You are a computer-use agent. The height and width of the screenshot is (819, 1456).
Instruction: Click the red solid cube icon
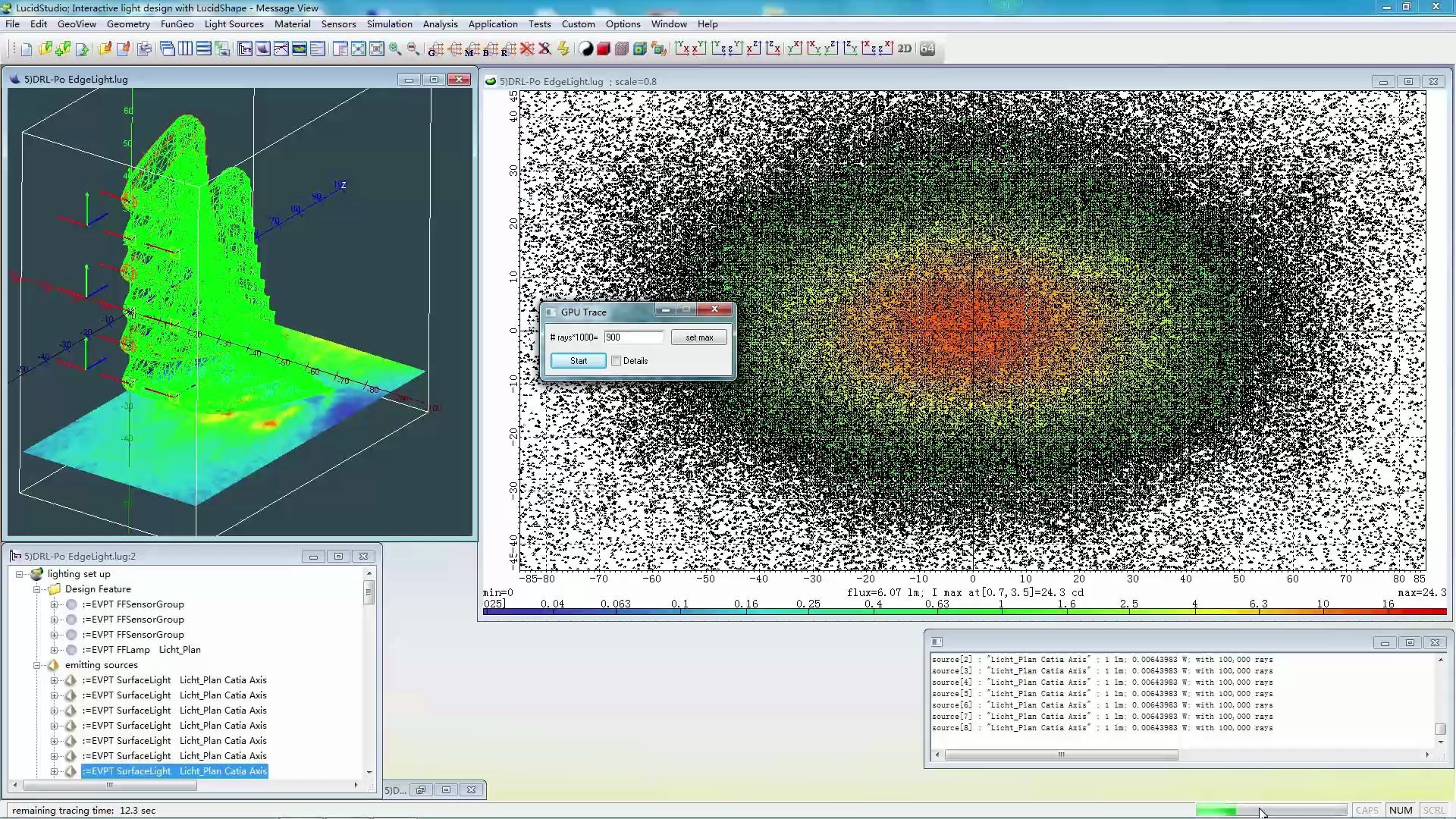pyautogui.click(x=604, y=49)
